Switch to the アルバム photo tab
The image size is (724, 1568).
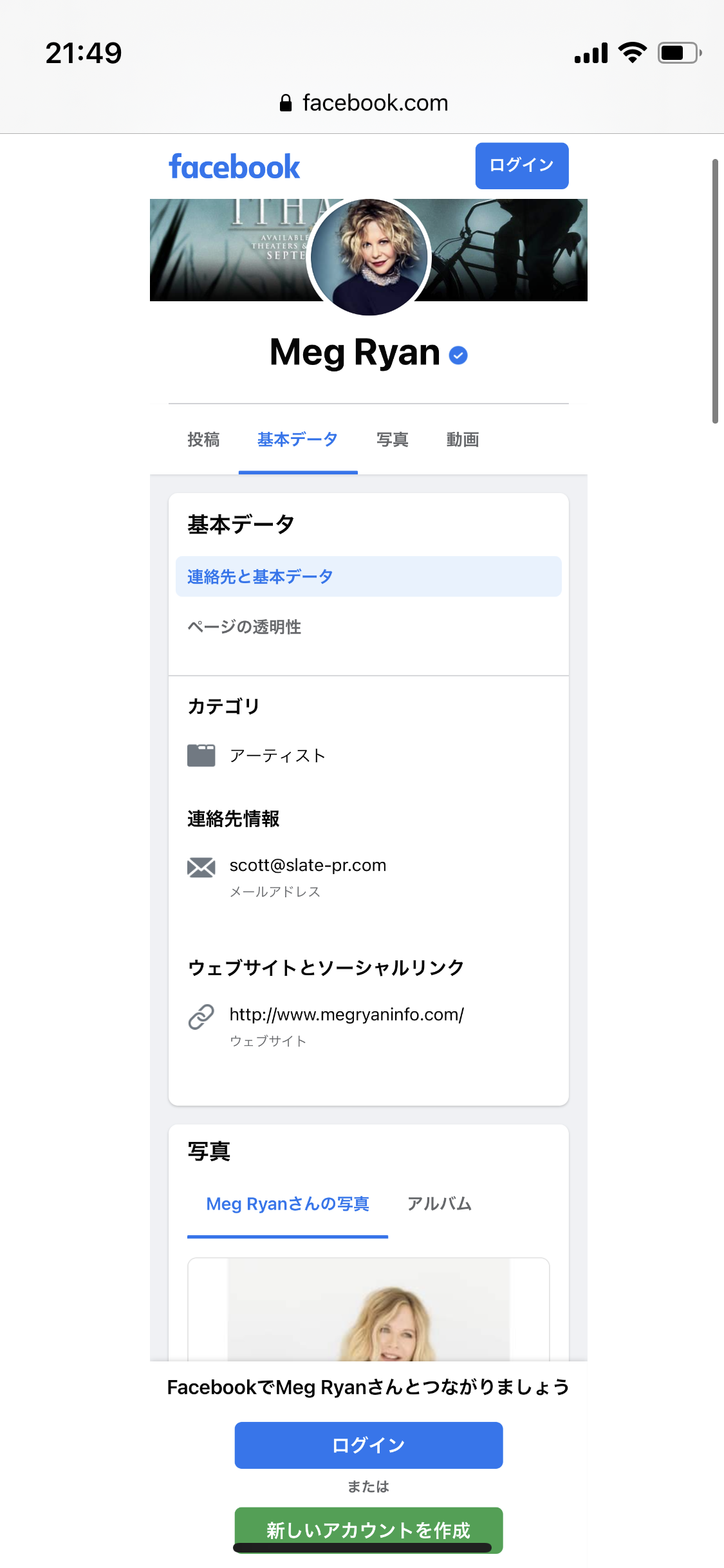440,1204
